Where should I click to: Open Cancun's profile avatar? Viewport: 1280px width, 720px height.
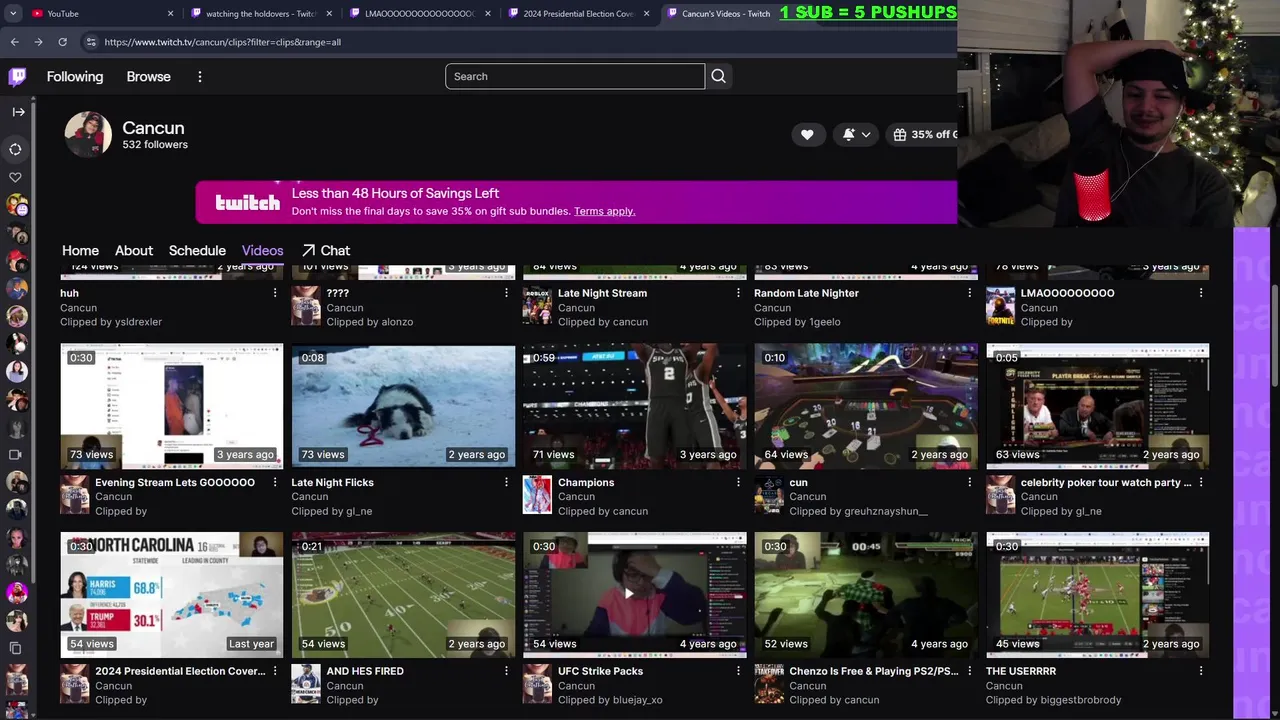pyautogui.click(x=88, y=134)
